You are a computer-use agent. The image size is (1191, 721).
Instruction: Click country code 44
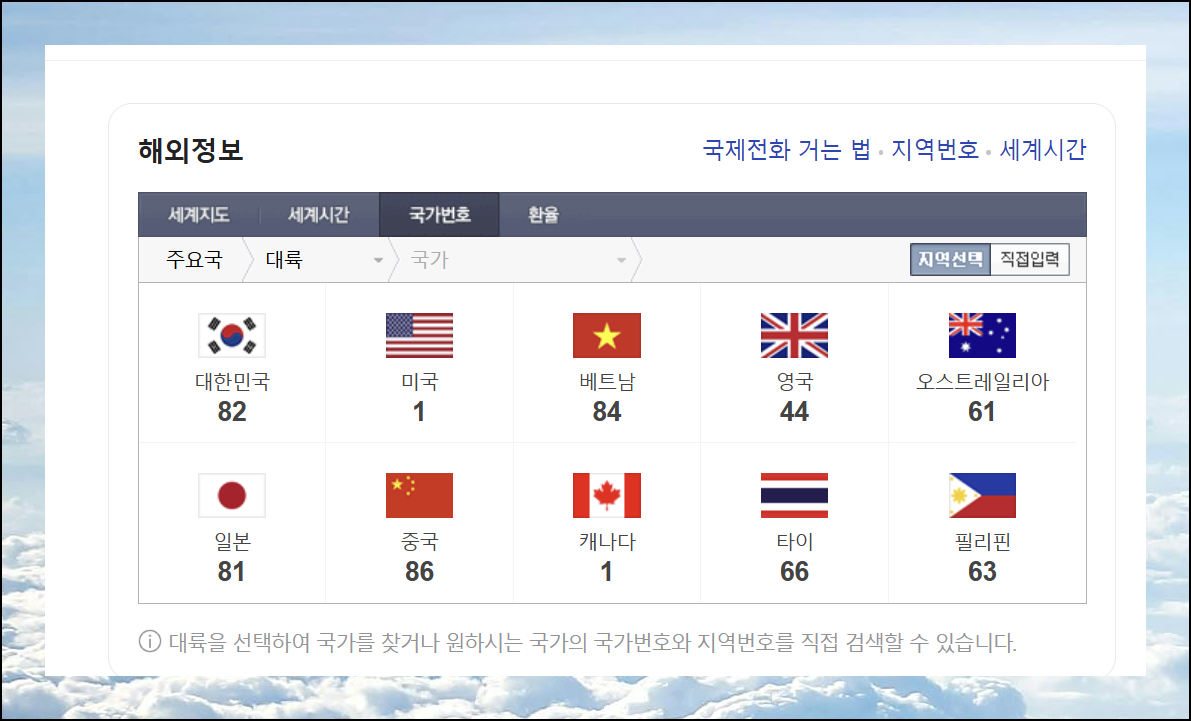795,412
